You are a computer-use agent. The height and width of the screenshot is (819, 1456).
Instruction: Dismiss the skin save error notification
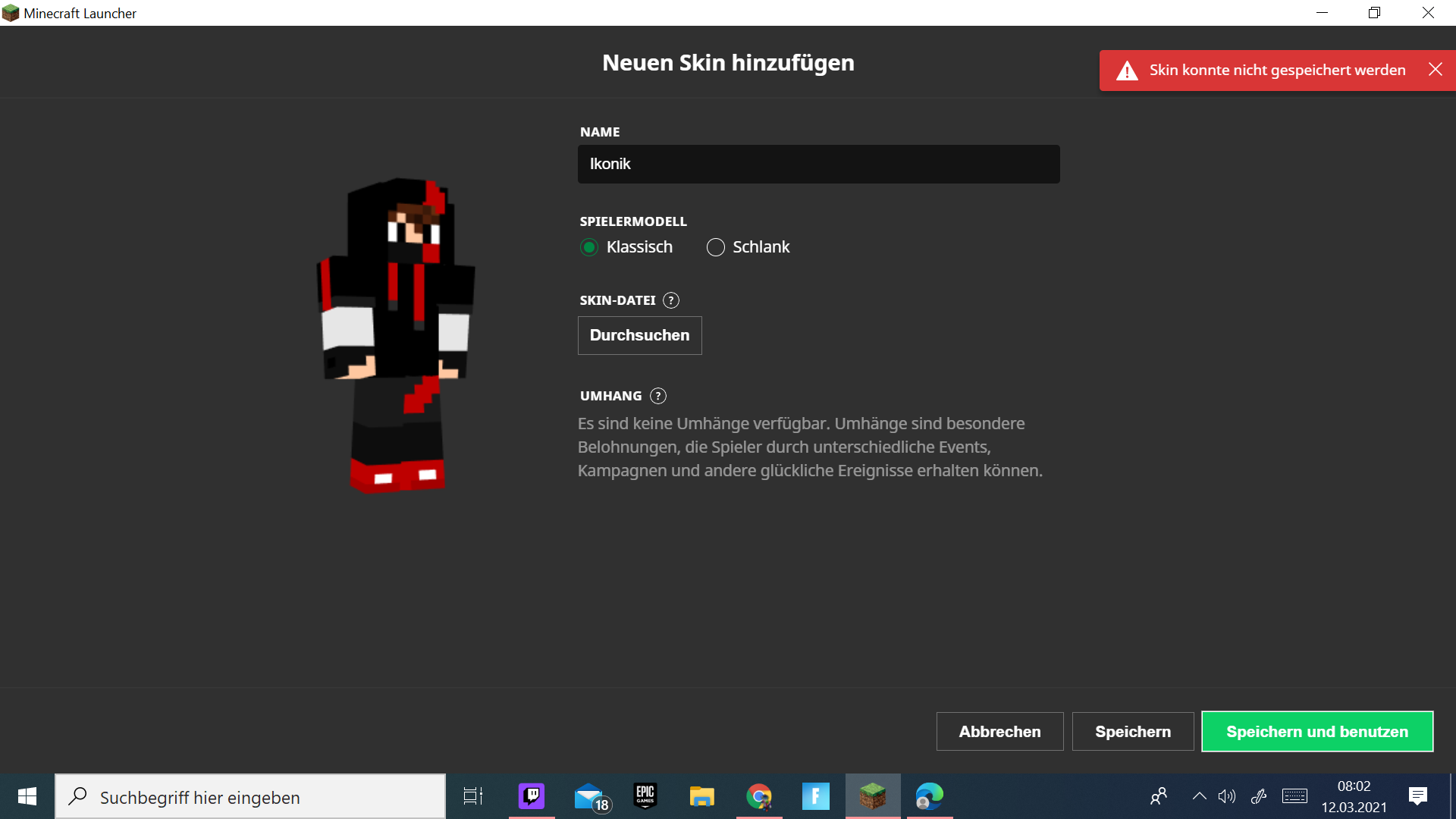[1435, 70]
